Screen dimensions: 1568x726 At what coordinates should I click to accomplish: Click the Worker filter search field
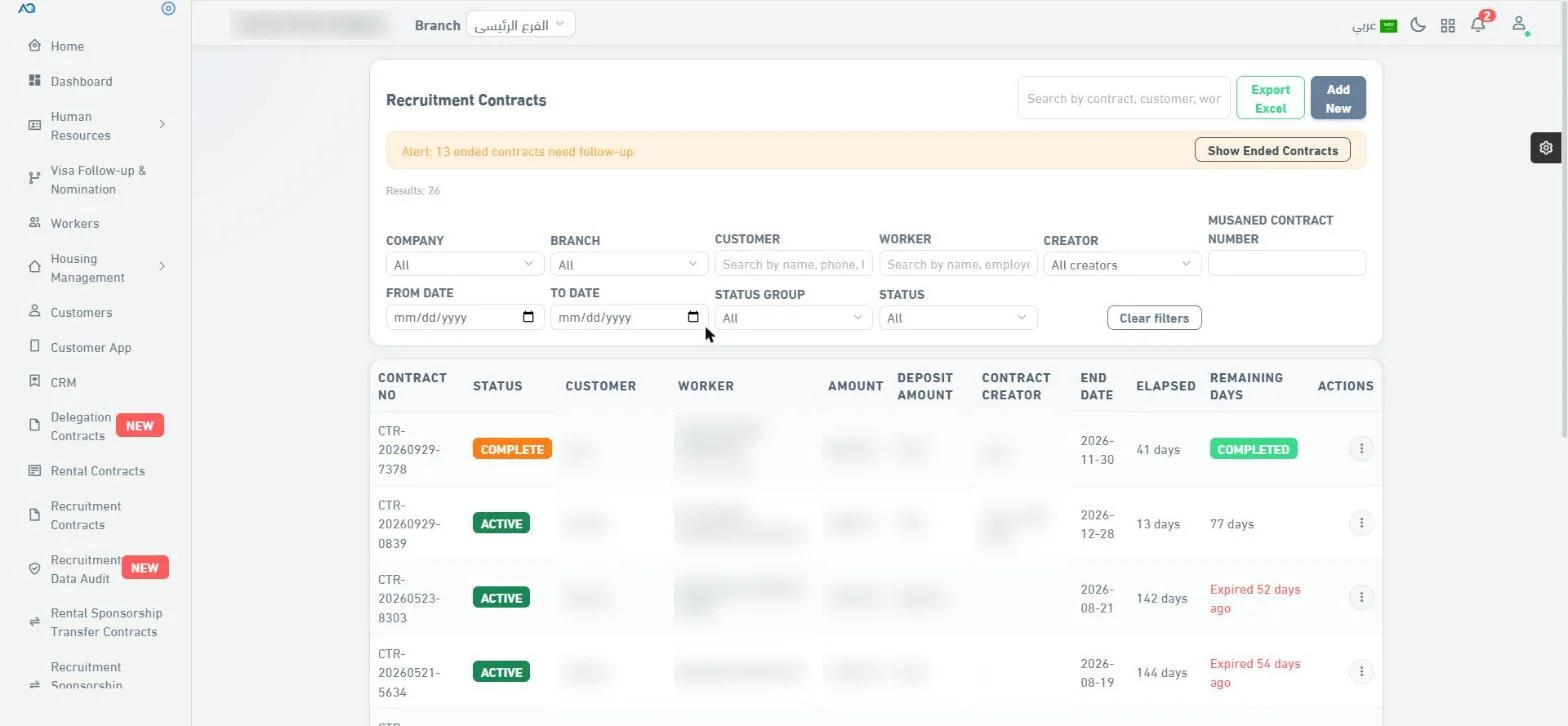click(958, 264)
